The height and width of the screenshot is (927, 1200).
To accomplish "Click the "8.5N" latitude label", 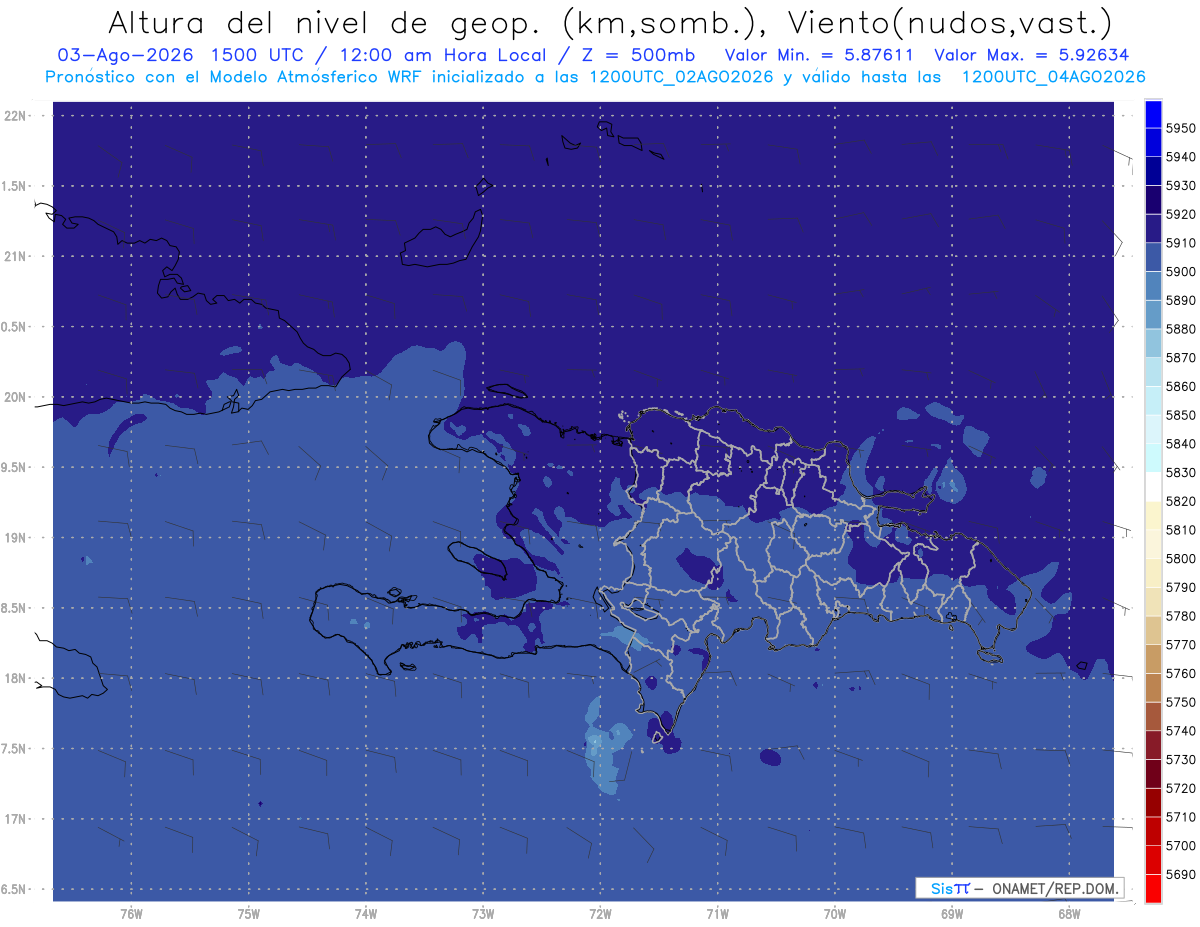I will click(14, 608).
